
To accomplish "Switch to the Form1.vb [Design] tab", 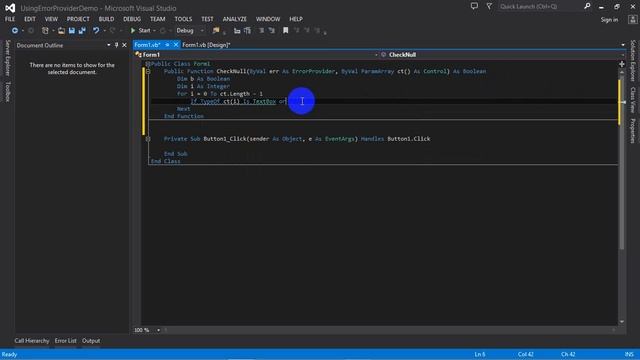I will [206, 45].
